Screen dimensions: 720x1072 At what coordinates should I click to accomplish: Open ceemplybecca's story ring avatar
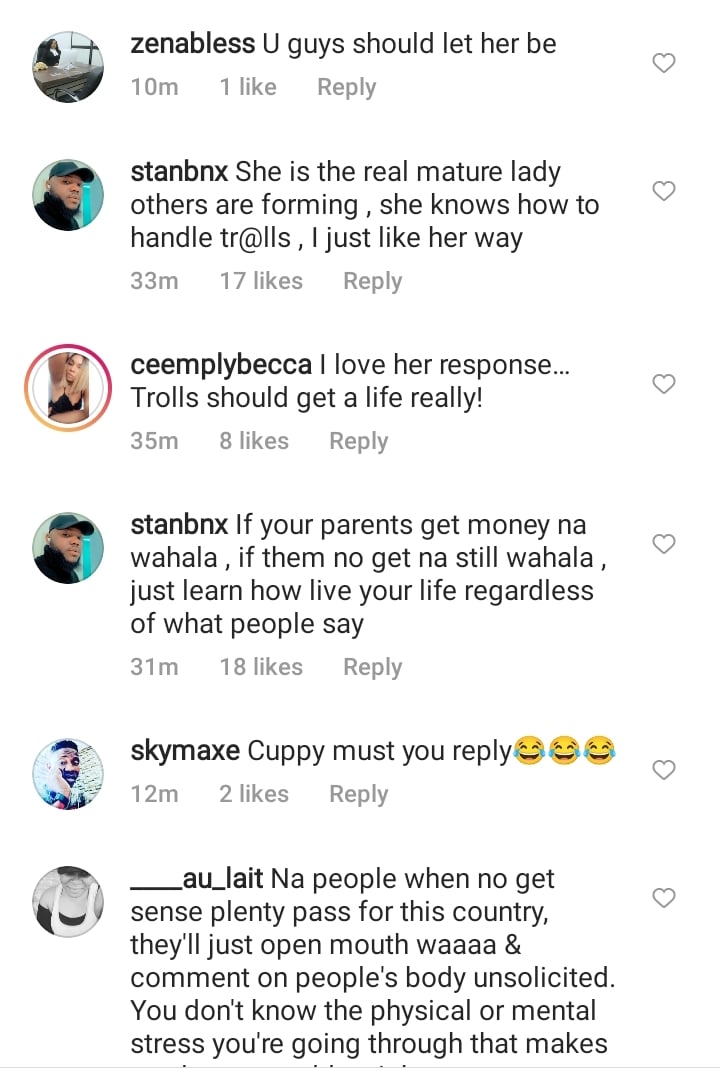coord(68,388)
